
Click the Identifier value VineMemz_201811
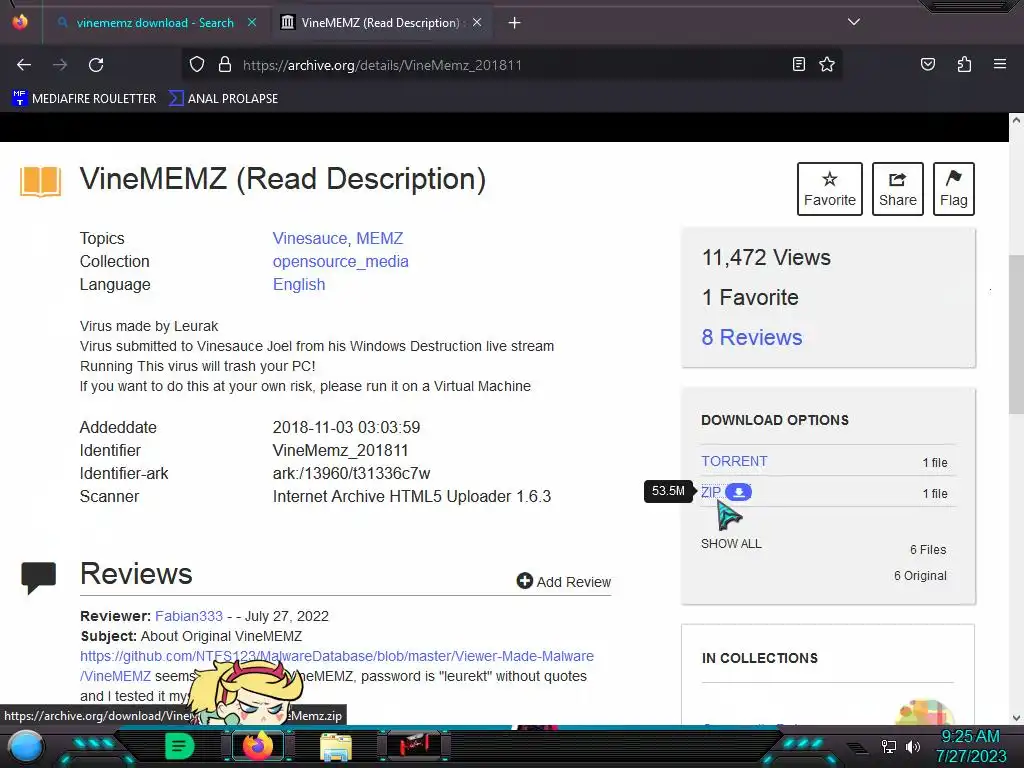[340, 451]
